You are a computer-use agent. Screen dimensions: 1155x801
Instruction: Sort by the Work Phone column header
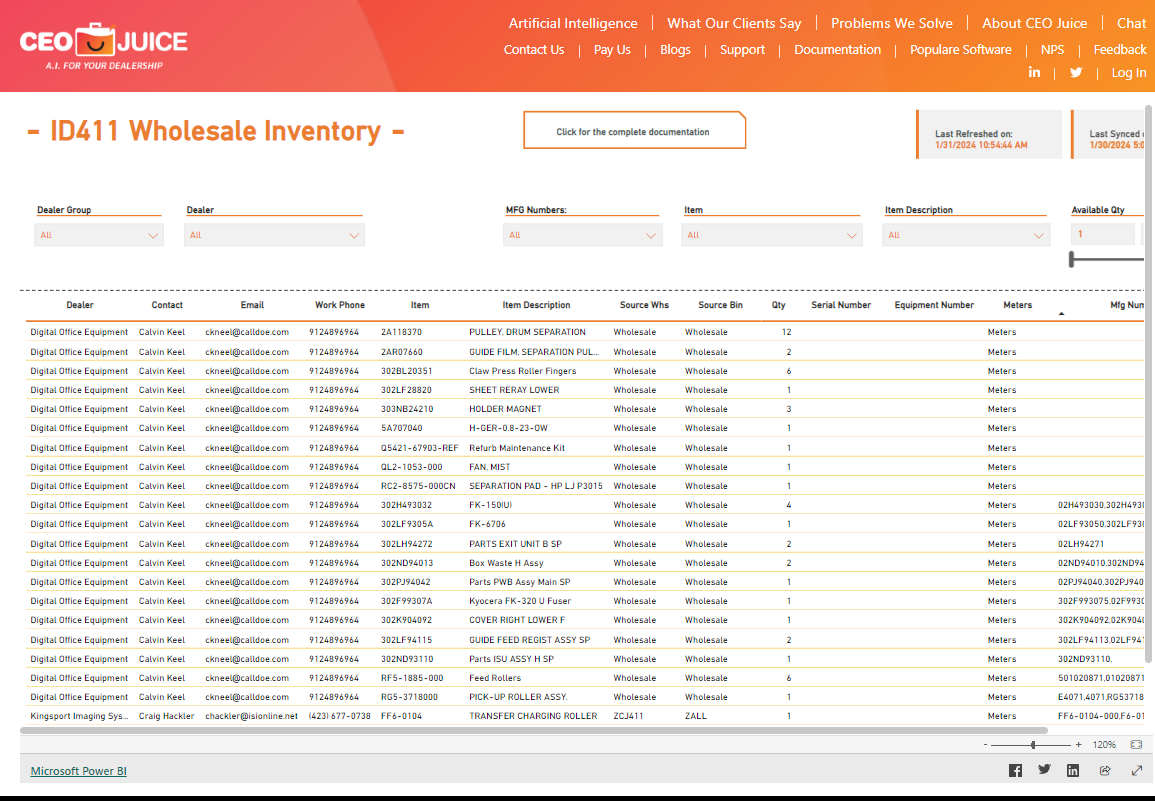point(340,305)
